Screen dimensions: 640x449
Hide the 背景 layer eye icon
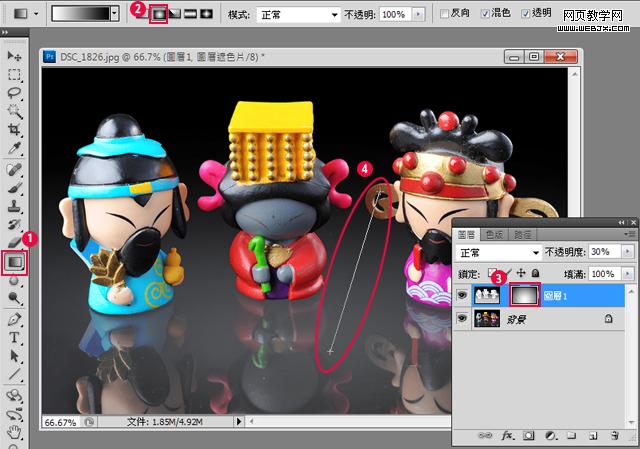462,318
